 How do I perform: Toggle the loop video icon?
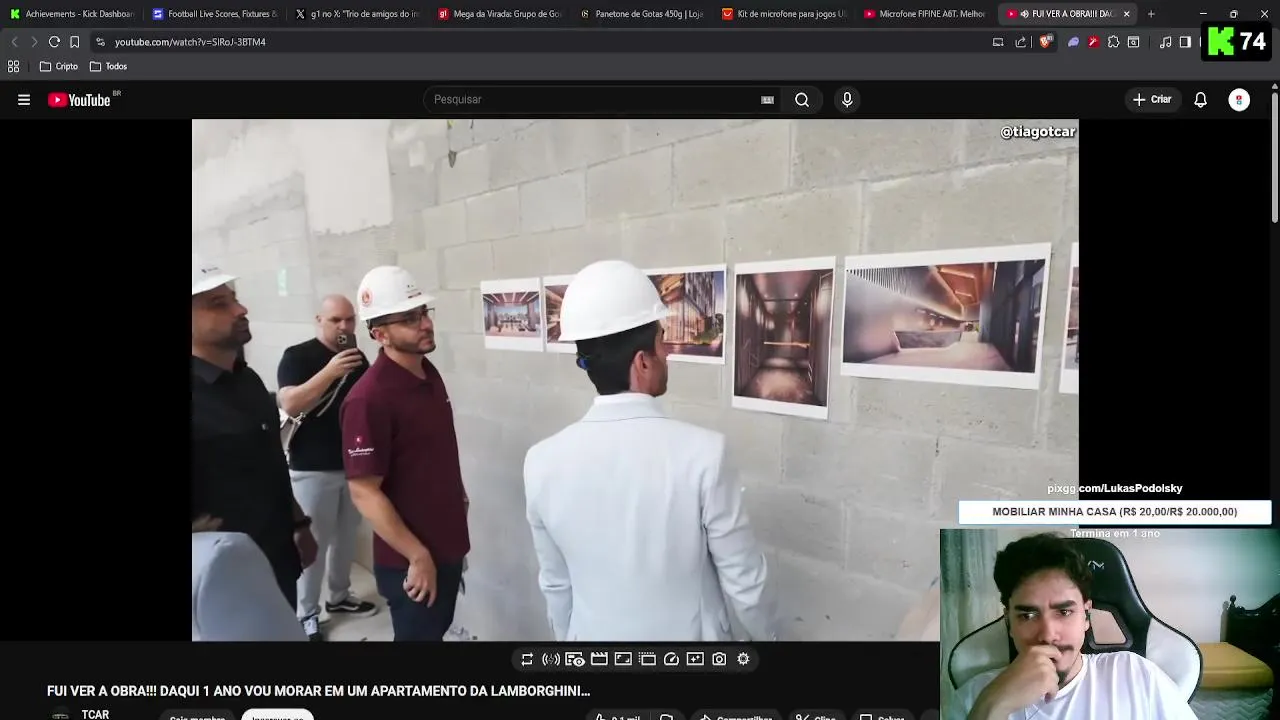click(x=527, y=659)
